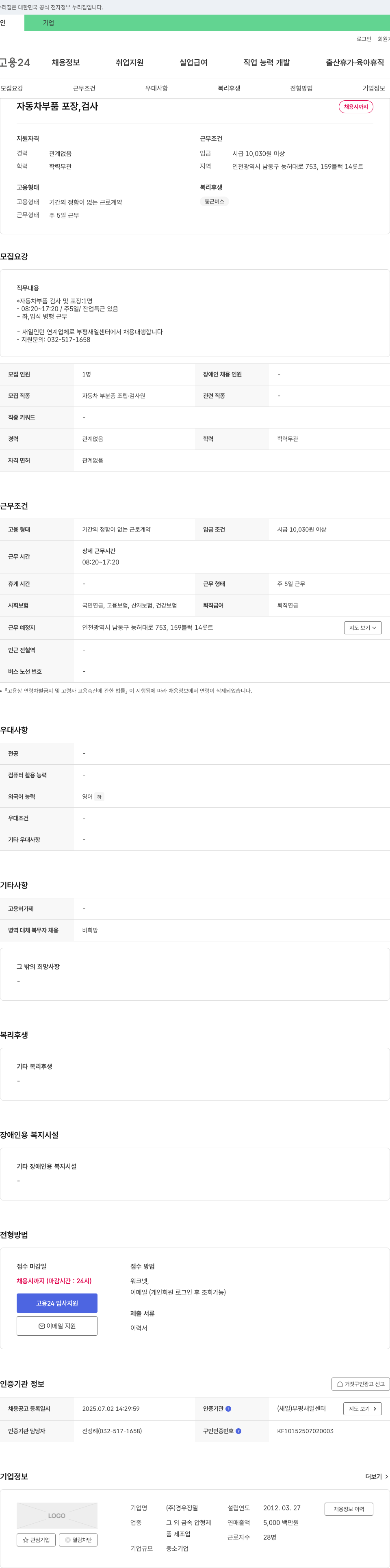Viewport: 390px width, 1568px height.
Task: Jump to the 전형방법 section tab
Action: [301, 88]
